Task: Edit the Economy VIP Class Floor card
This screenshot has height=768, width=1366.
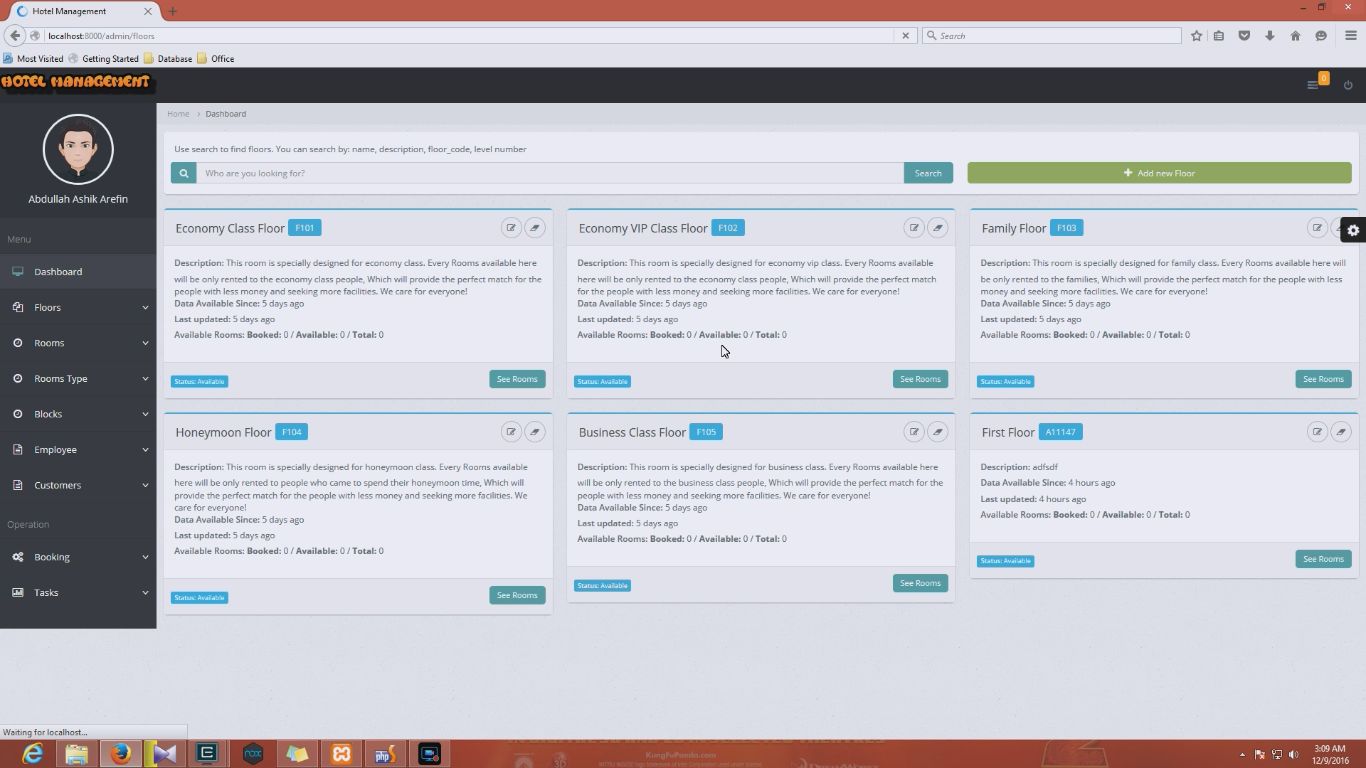Action: click(914, 228)
